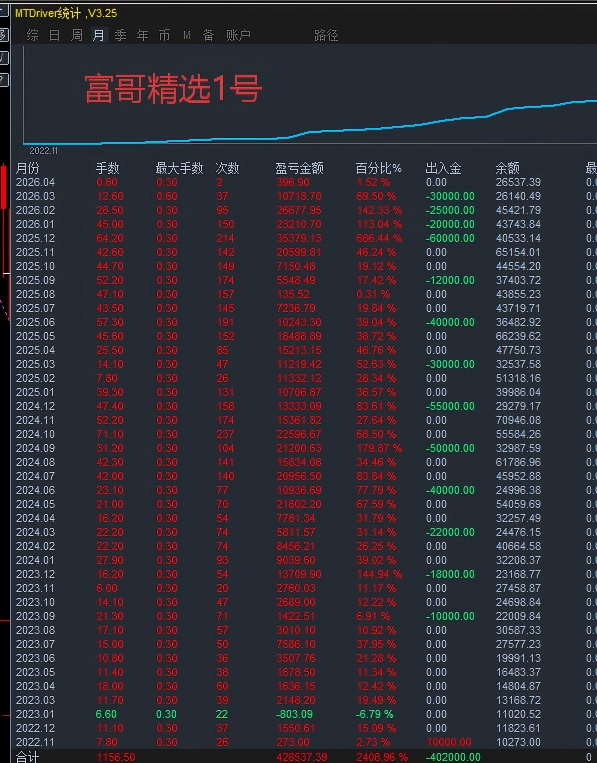This screenshot has height=763, width=597.
Task: Click withdrawal -12000.00 in 2025.09 row
Action: (x=450, y=280)
